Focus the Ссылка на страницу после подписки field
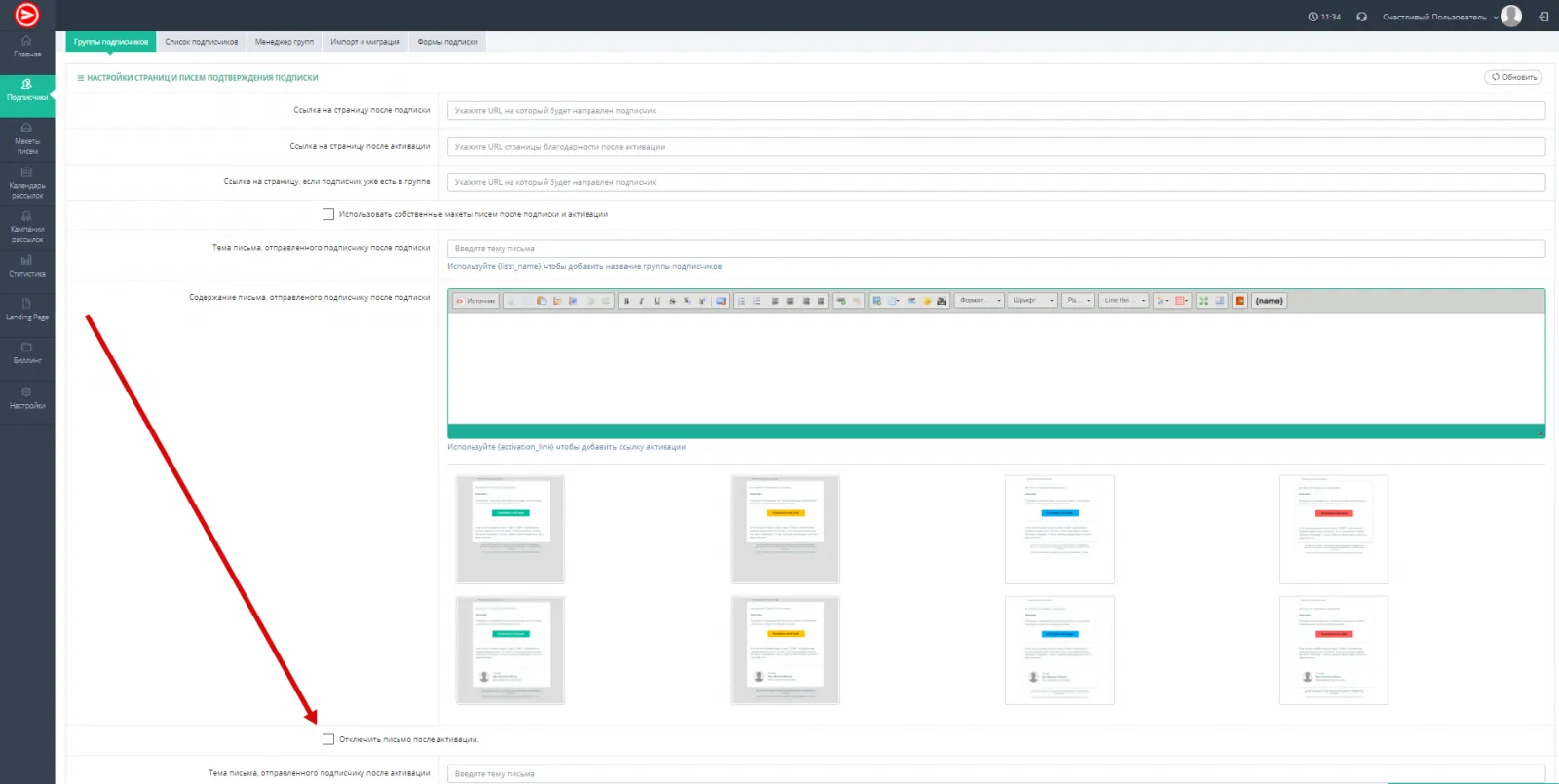 pos(995,111)
